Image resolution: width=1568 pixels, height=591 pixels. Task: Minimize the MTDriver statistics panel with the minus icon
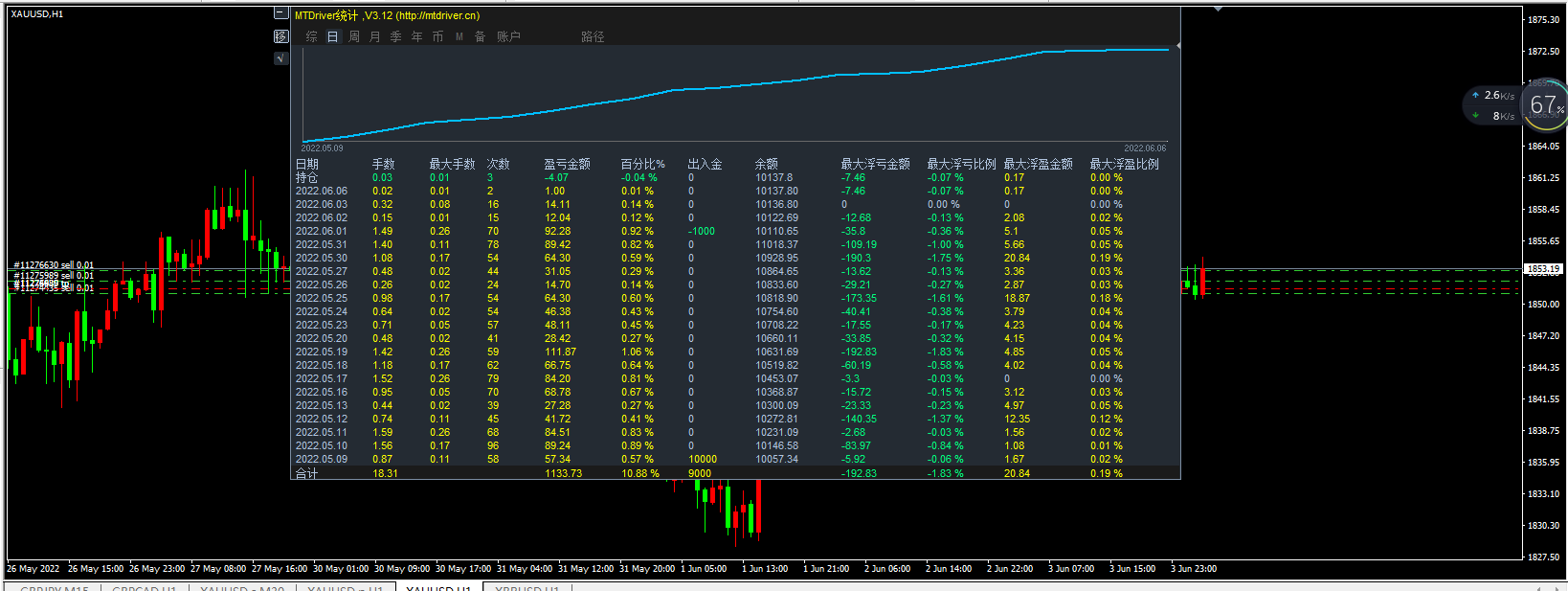pos(280,13)
